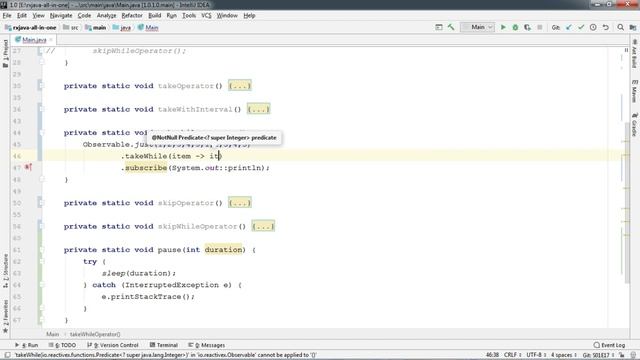The width and height of the screenshot is (640, 360).
Task: Toggle tool window bars in status corner
Action: click(x=7, y=355)
